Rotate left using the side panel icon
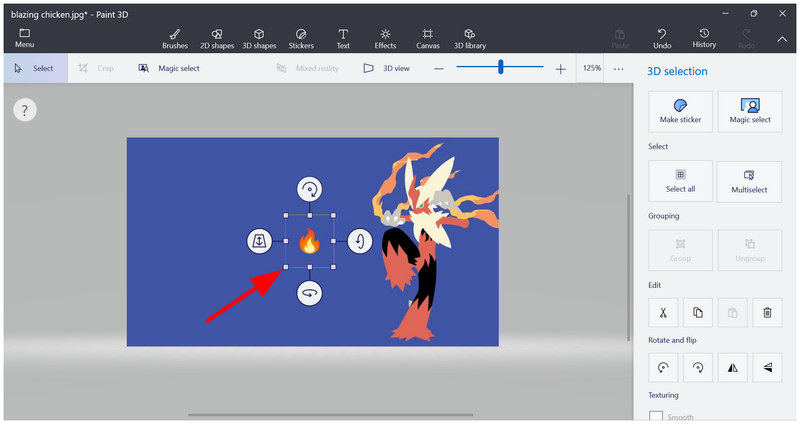Image resolution: width=800 pixels, height=424 pixels. (663, 367)
